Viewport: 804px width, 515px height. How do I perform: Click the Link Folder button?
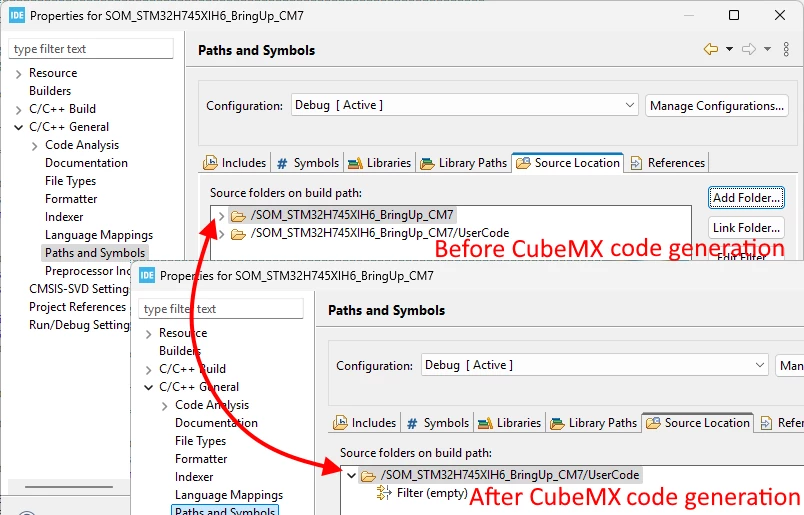pos(746,228)
